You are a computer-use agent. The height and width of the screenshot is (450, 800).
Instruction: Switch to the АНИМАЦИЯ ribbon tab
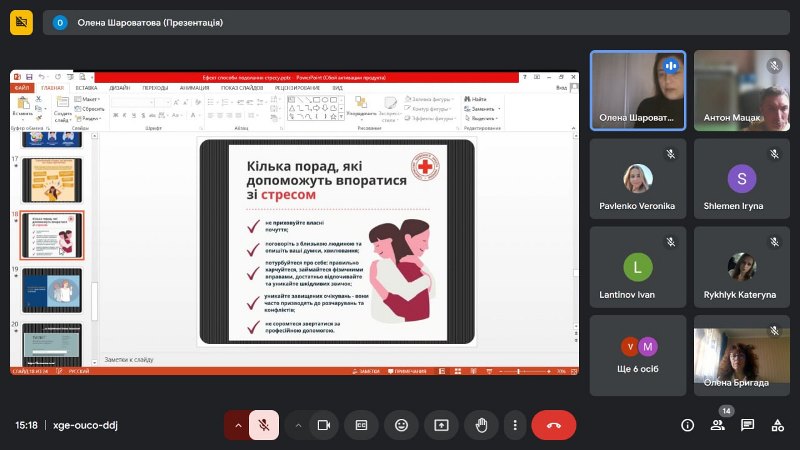(x=194, y=88)
